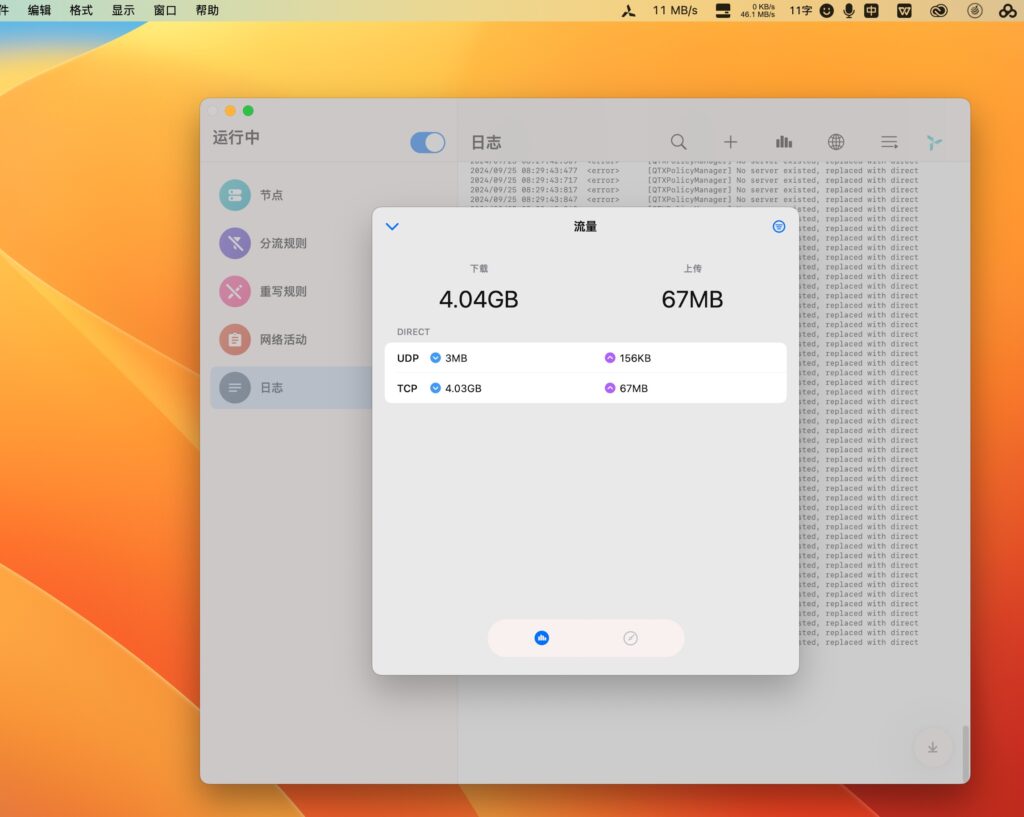Open search in the 日志 toolbar
The image size is (1024, 817).
(678, 142)
